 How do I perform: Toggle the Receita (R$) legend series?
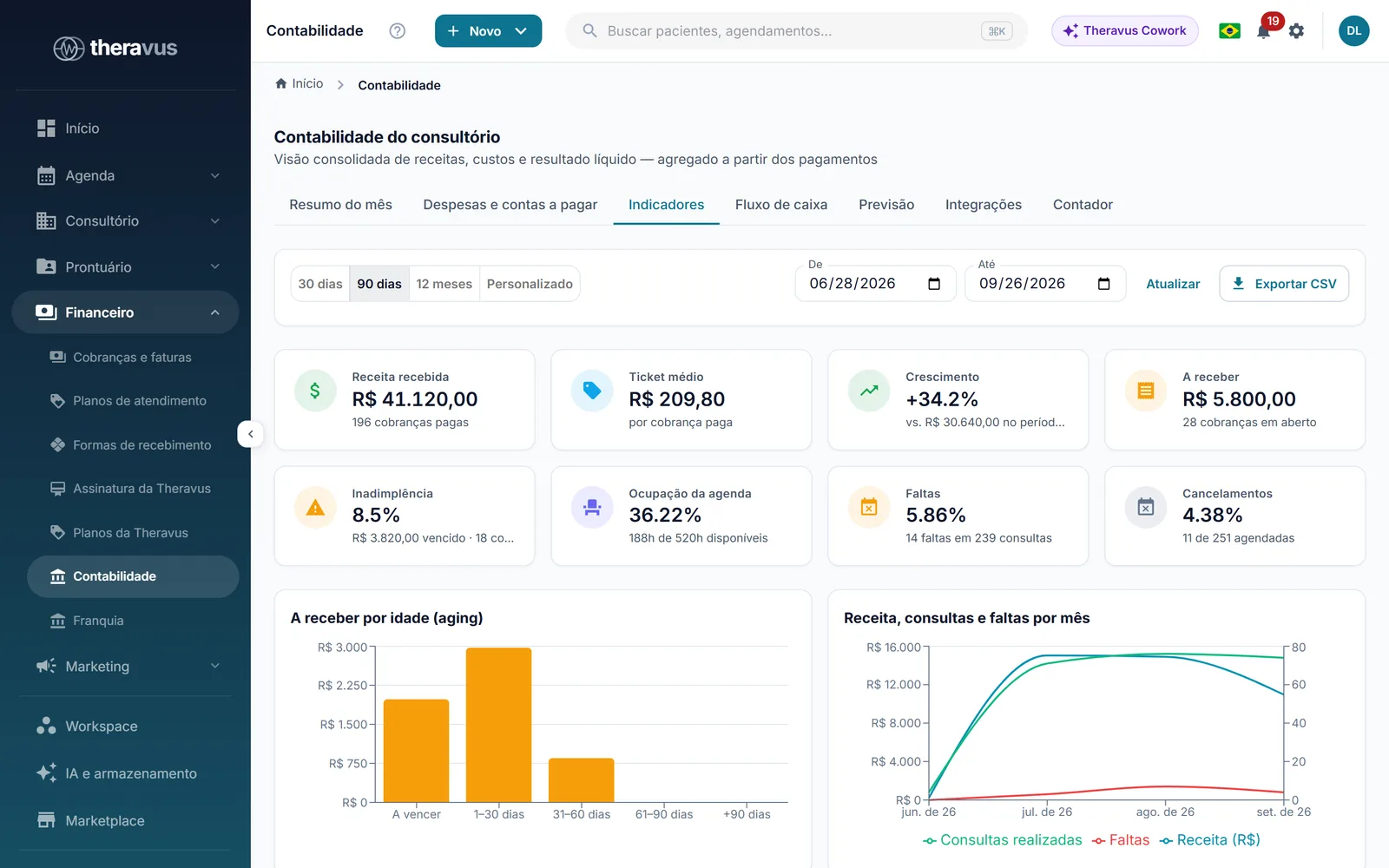coord(1209,840)
